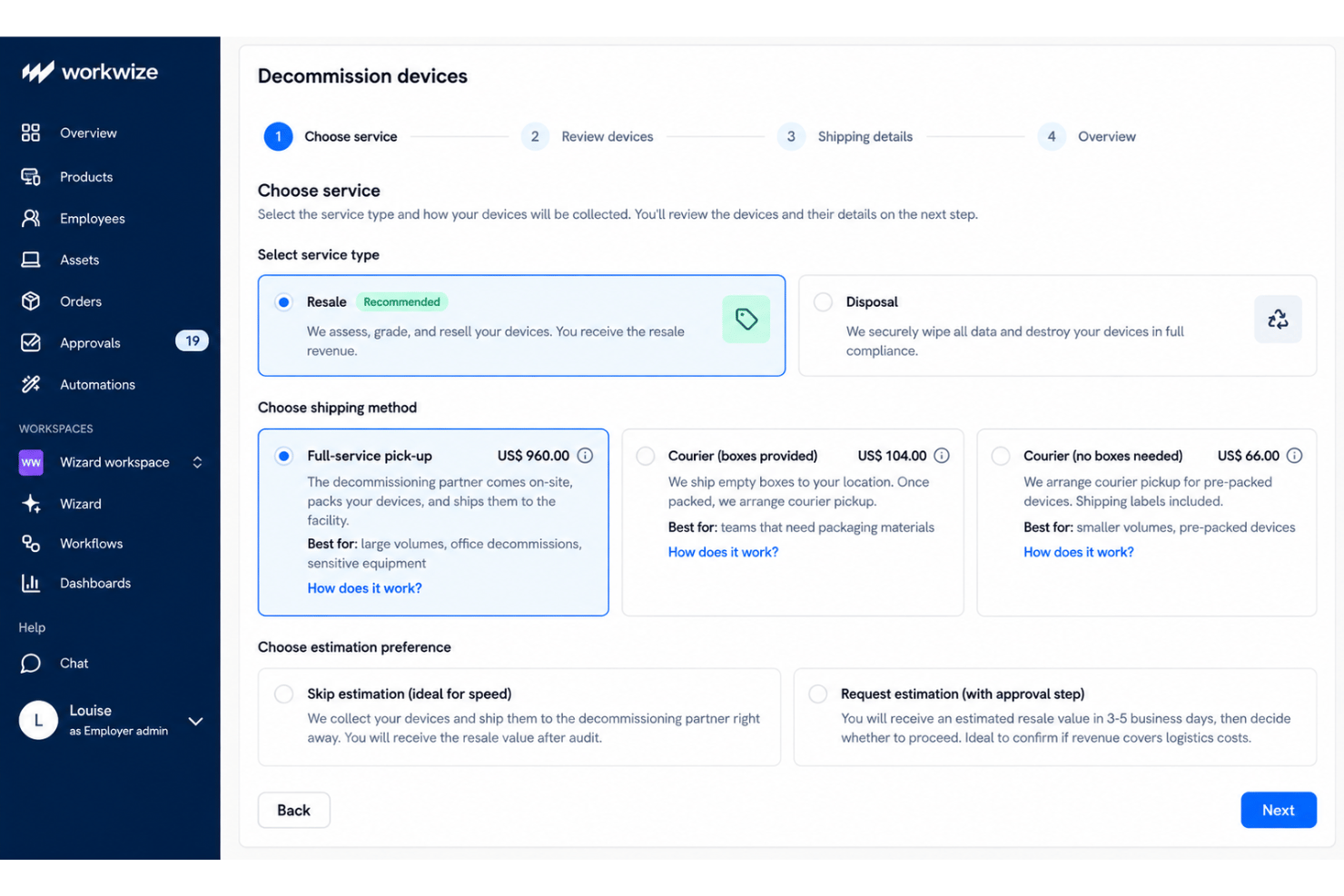
Task: Expand the Wizard workspace switcher arrows
Action: tap(197, 463)
